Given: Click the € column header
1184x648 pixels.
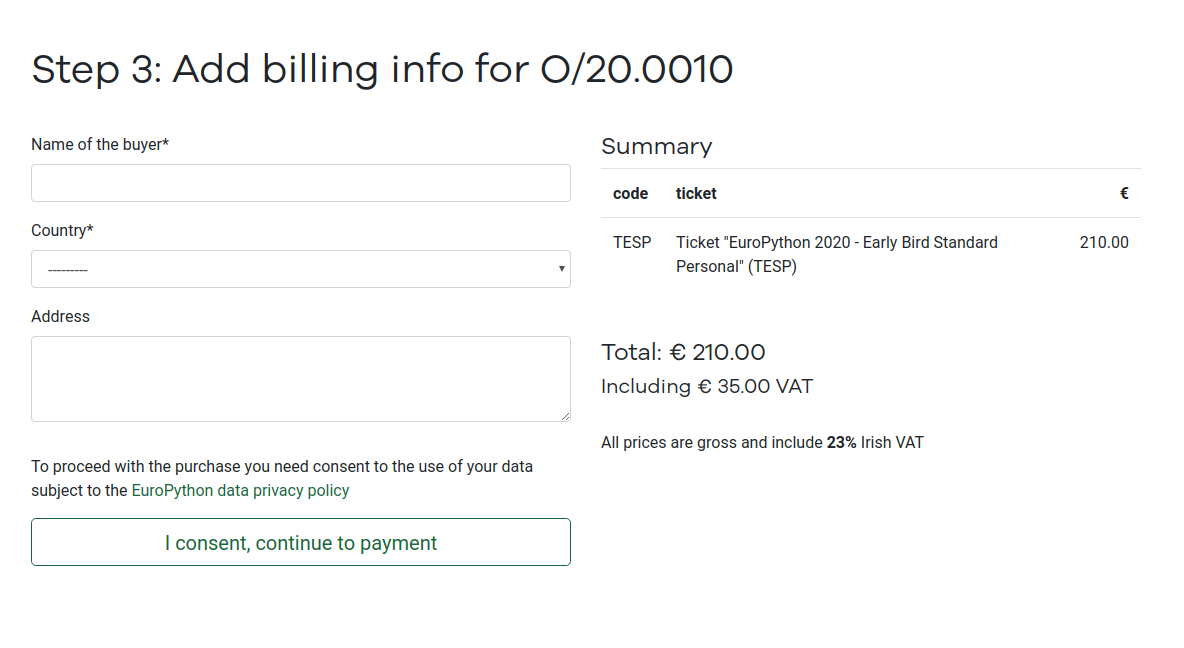Looking at the screenshot, I should tap(1124, 194).
